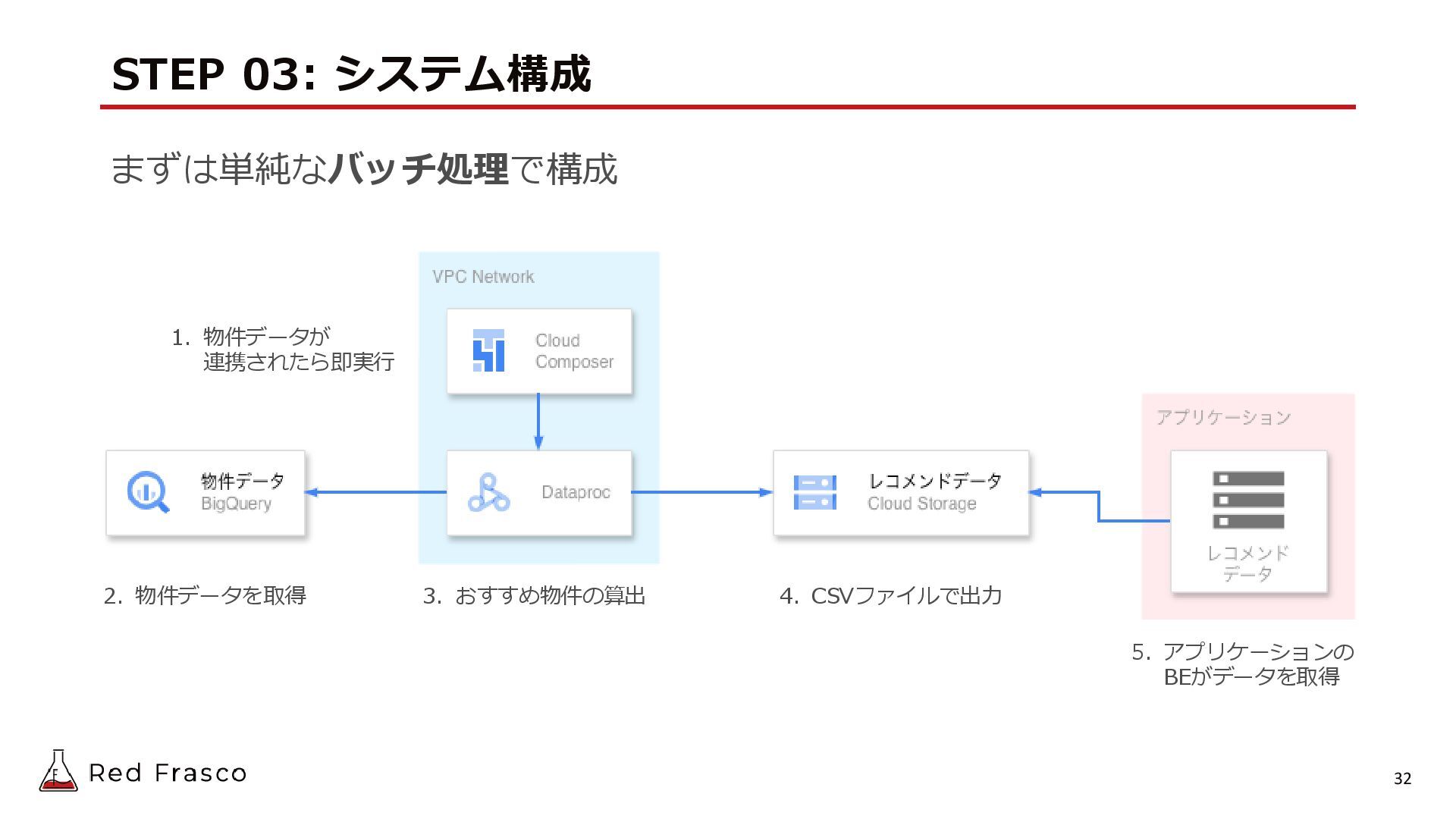Image resolution: width=1456 pixels, height=819 pixels.
Task: Click the Cloud Composer icon
Action: tap(488, 350)
